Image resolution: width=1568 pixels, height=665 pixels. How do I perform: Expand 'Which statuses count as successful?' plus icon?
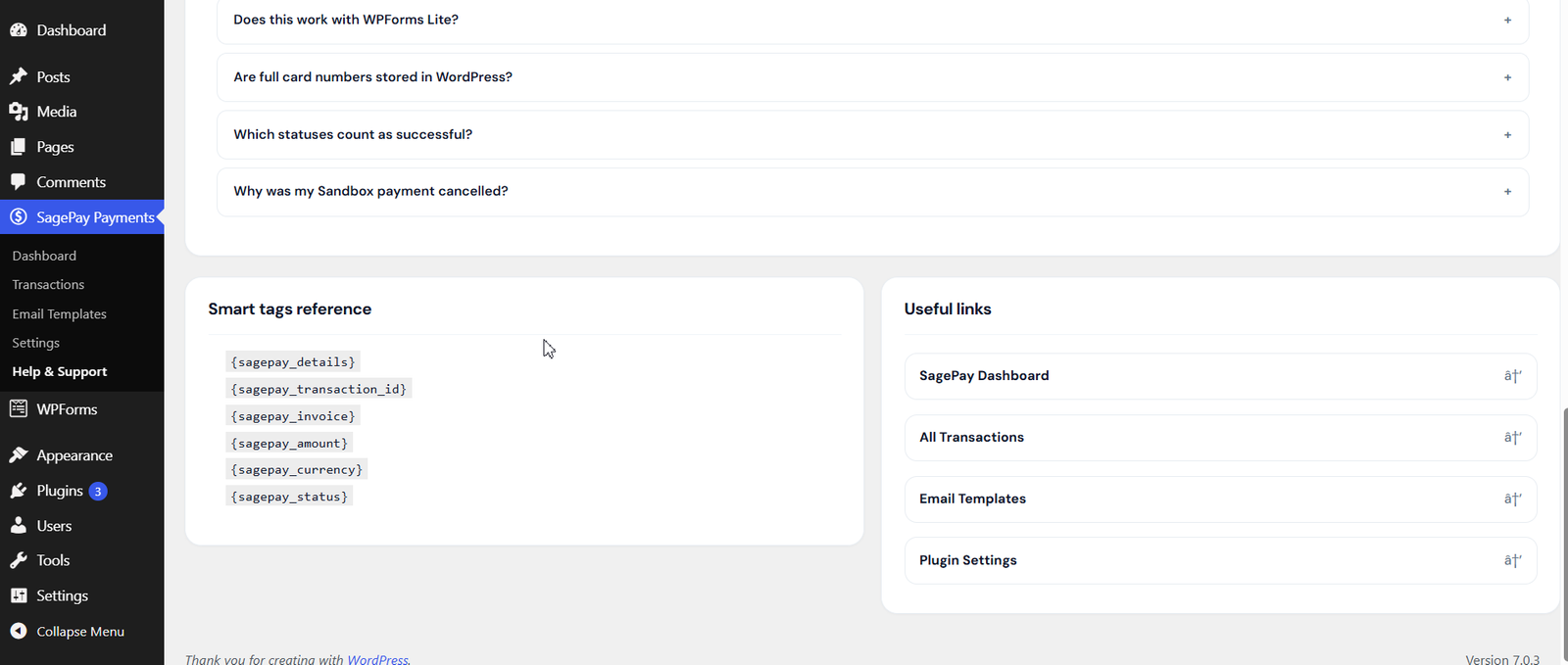(1507, 135)
